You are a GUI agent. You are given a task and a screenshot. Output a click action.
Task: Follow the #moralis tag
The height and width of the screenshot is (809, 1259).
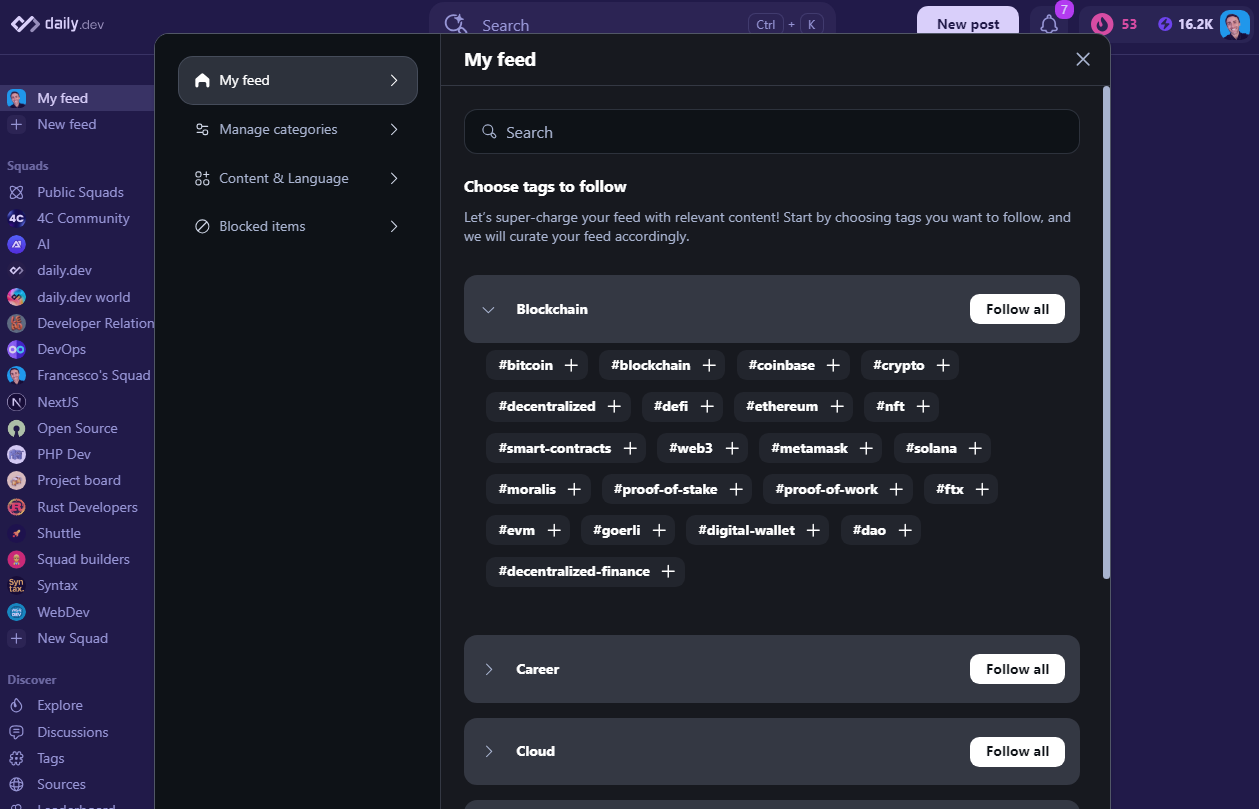pos(538,489)
